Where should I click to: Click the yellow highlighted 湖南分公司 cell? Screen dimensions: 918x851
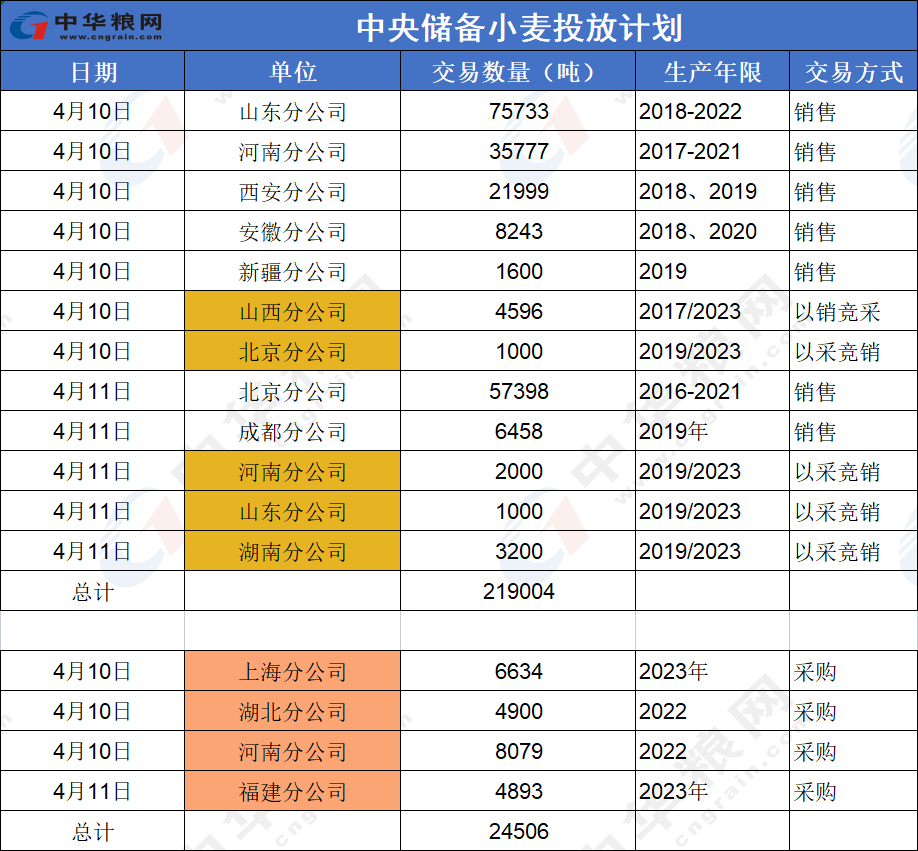292,552
